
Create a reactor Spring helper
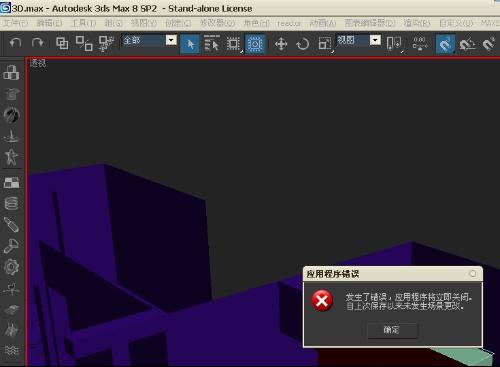coord(11,203)
